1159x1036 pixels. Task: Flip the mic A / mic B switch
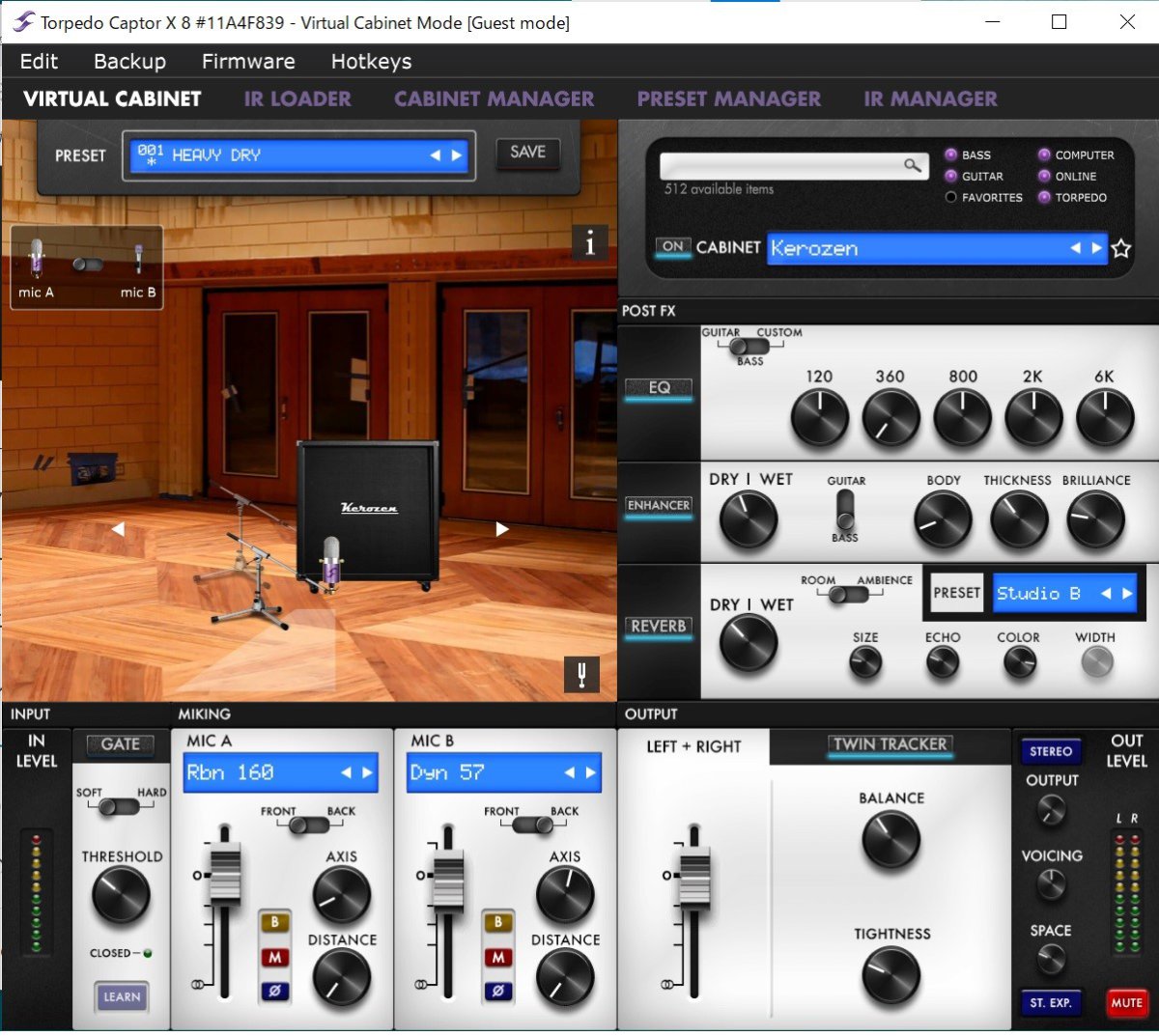coord(88,264)
